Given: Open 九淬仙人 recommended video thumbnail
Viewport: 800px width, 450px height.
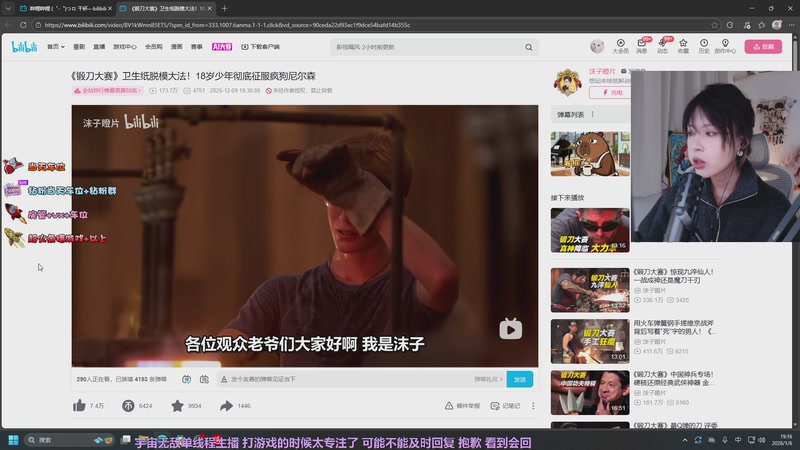Looking at the screenshot, I should click(590, 290).
